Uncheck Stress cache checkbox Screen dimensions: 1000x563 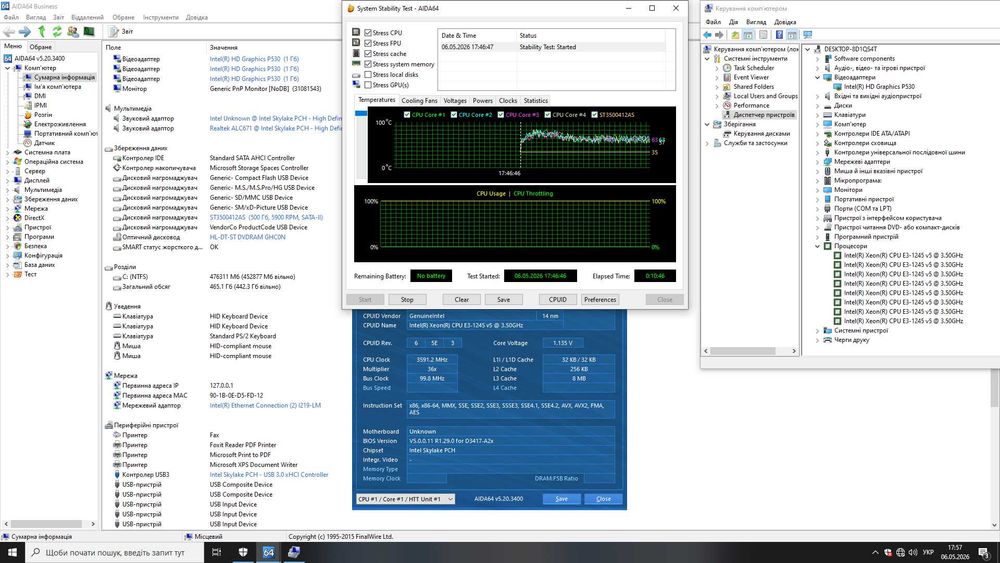click(x=368, y=54)
